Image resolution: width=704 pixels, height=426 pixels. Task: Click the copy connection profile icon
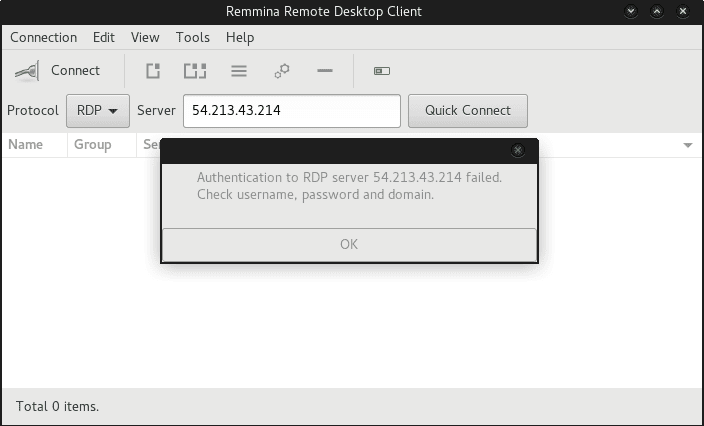[x=195, y=71]
